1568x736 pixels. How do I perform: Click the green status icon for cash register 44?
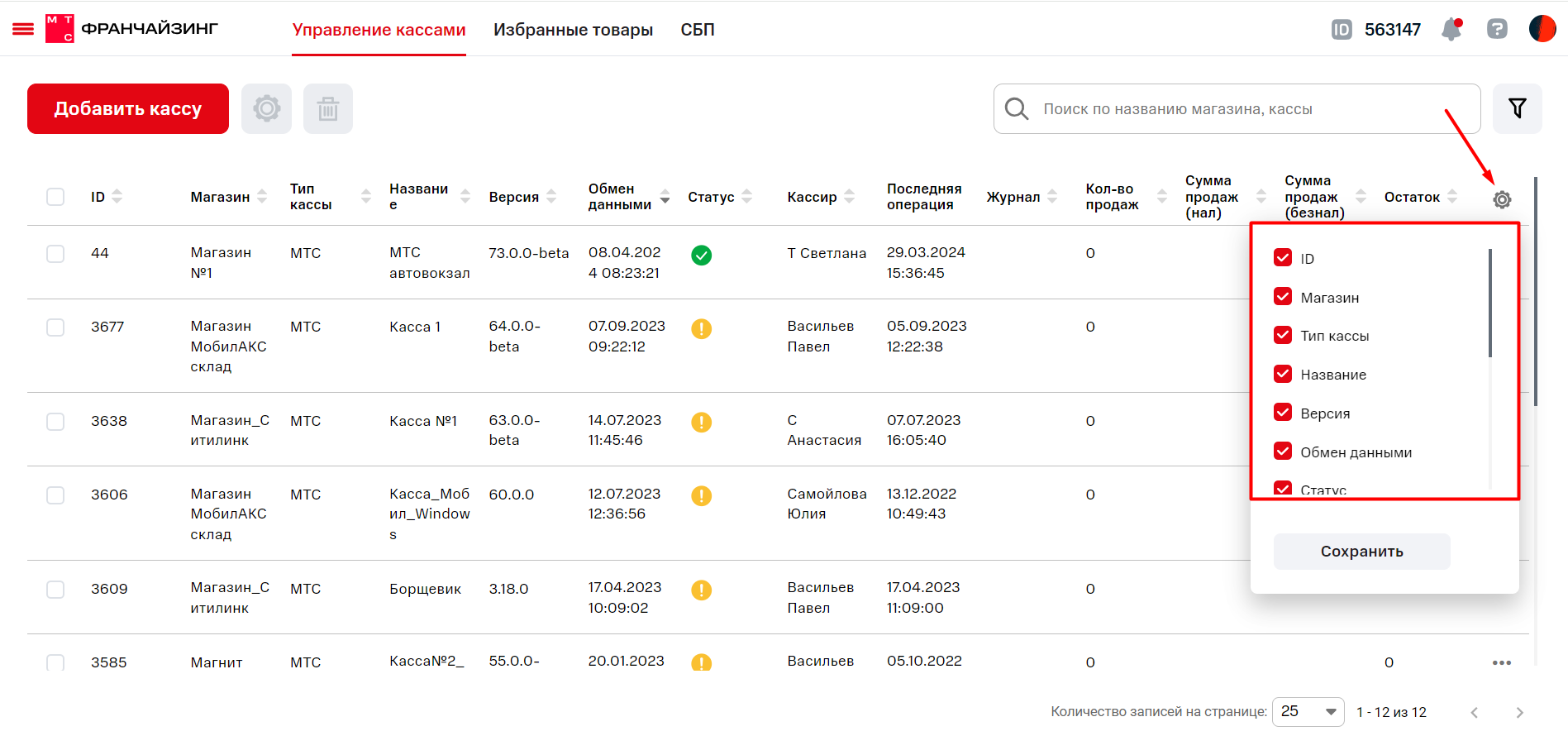701,256
